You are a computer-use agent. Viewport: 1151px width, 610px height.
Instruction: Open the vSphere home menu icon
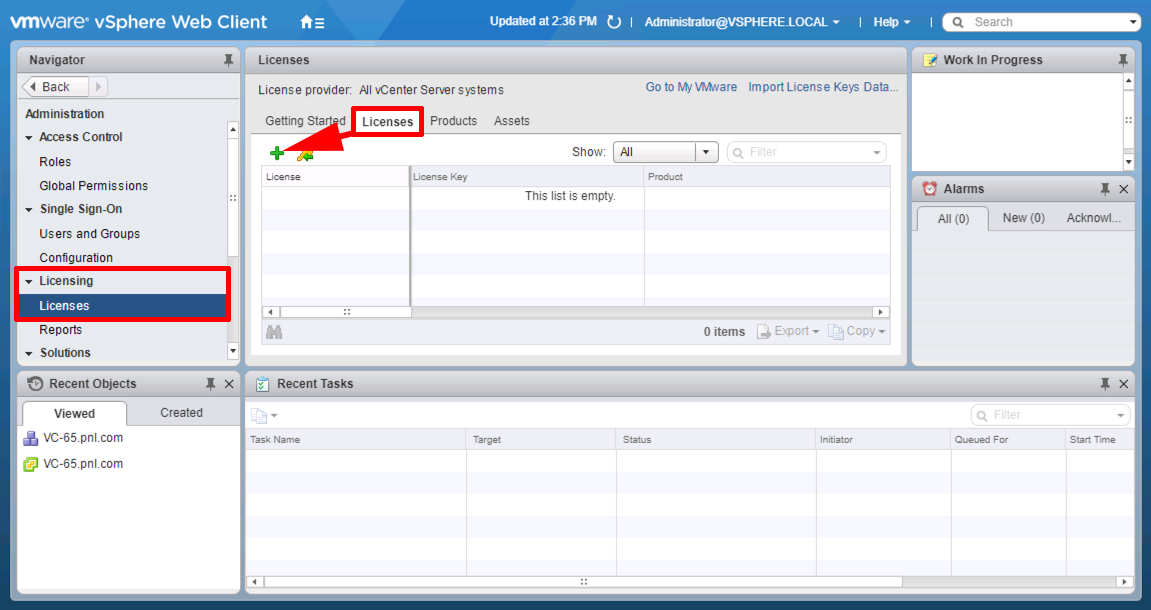pyautogui.click(x=312, y=22)
